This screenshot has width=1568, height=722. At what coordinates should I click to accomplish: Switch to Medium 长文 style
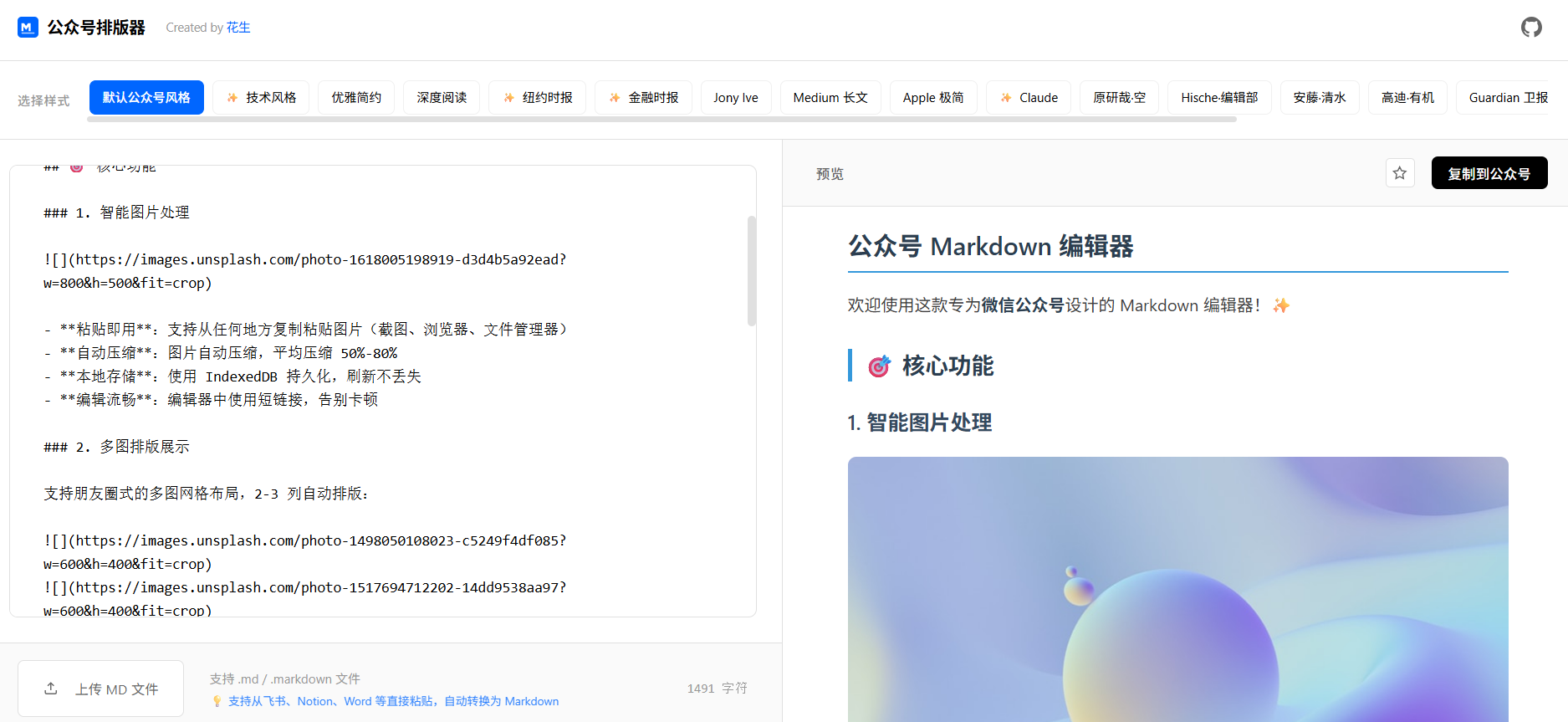pos(830,98)
